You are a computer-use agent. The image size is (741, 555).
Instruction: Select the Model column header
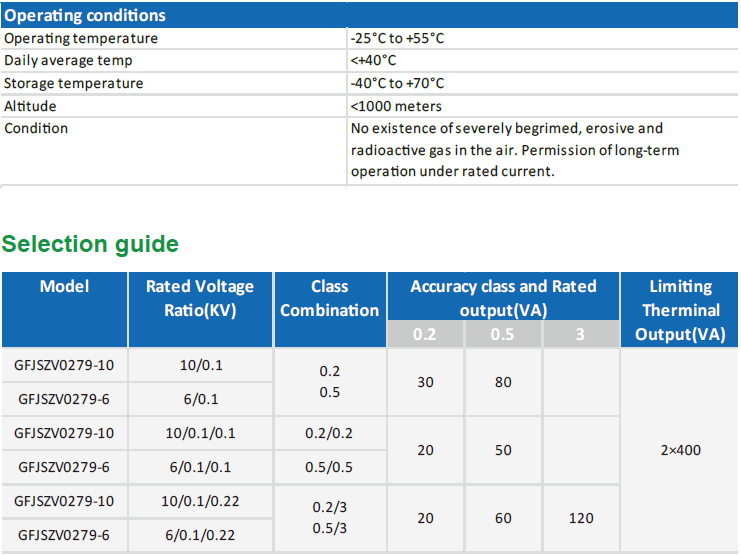tap(65, 287)
